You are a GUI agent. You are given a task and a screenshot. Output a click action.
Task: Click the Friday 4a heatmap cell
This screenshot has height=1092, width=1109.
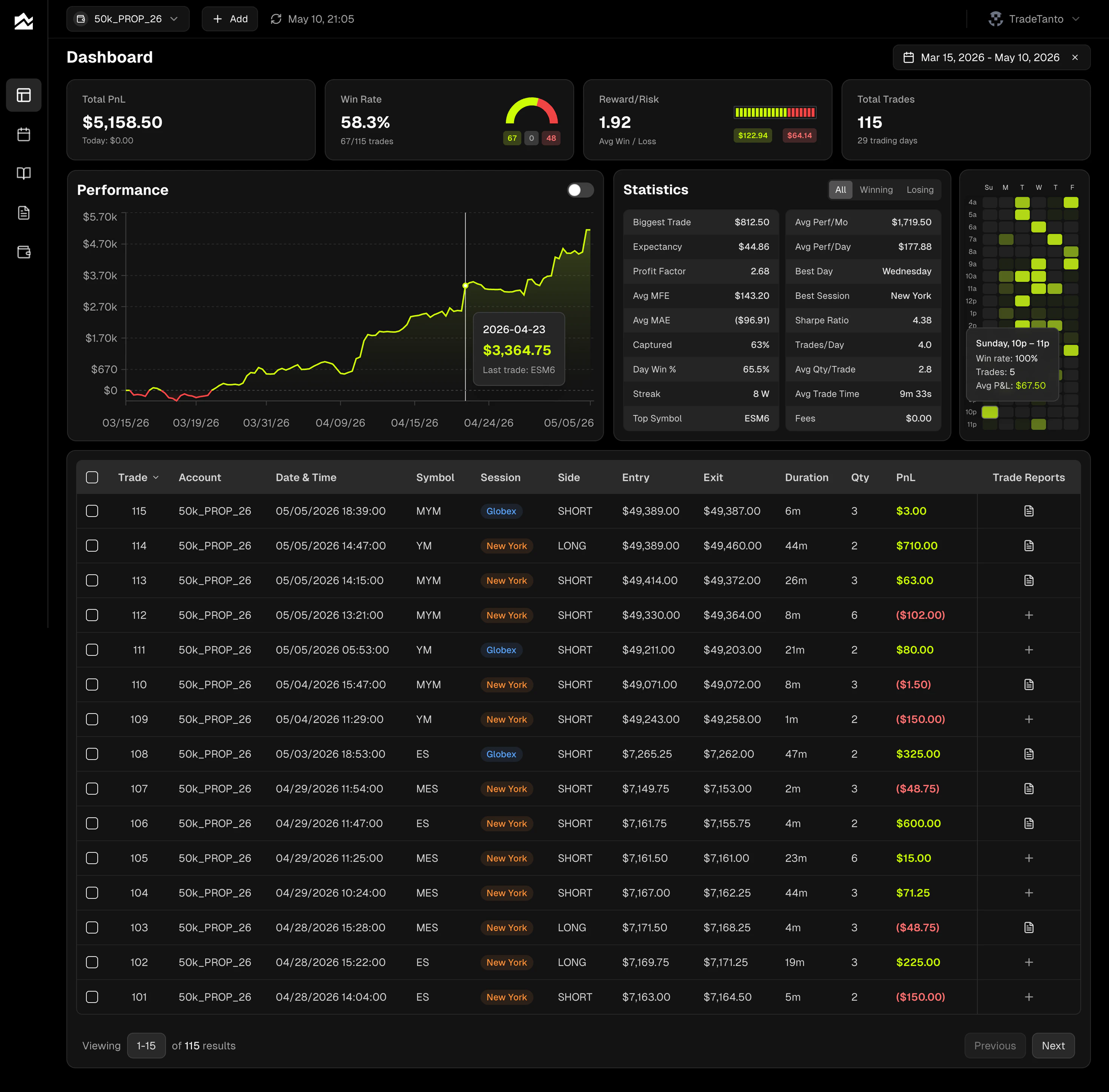1071,202
